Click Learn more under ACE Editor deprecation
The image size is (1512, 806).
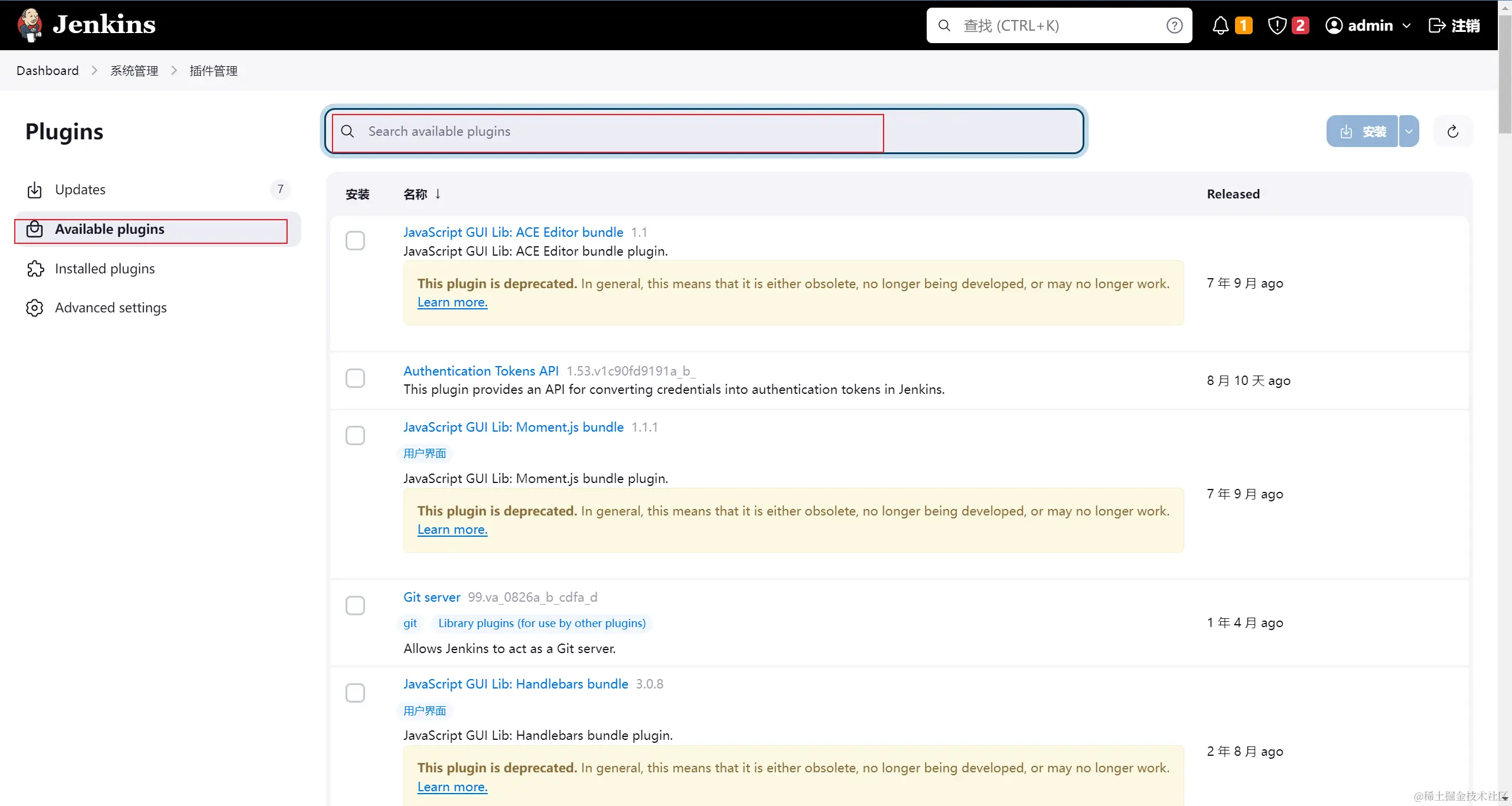tap(452, 302)
